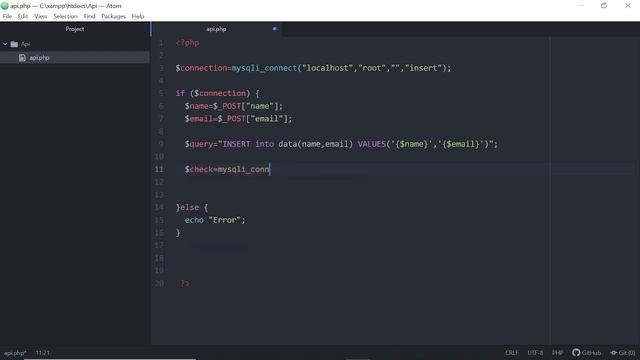
Task: Select api.php in project tree
Action: tap(75, 58)
